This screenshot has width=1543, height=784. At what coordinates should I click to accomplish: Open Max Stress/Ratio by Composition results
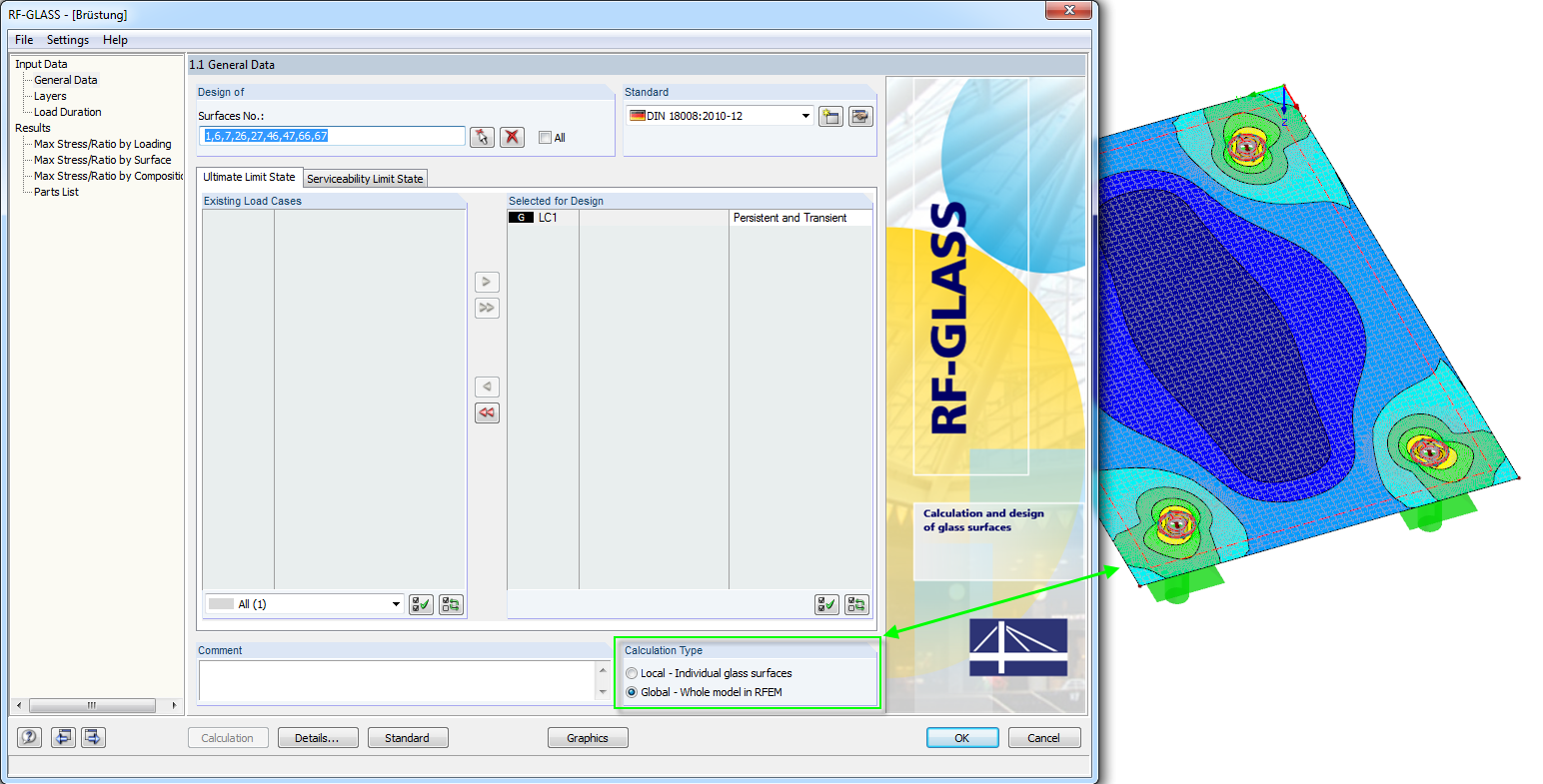pos(109,176)
